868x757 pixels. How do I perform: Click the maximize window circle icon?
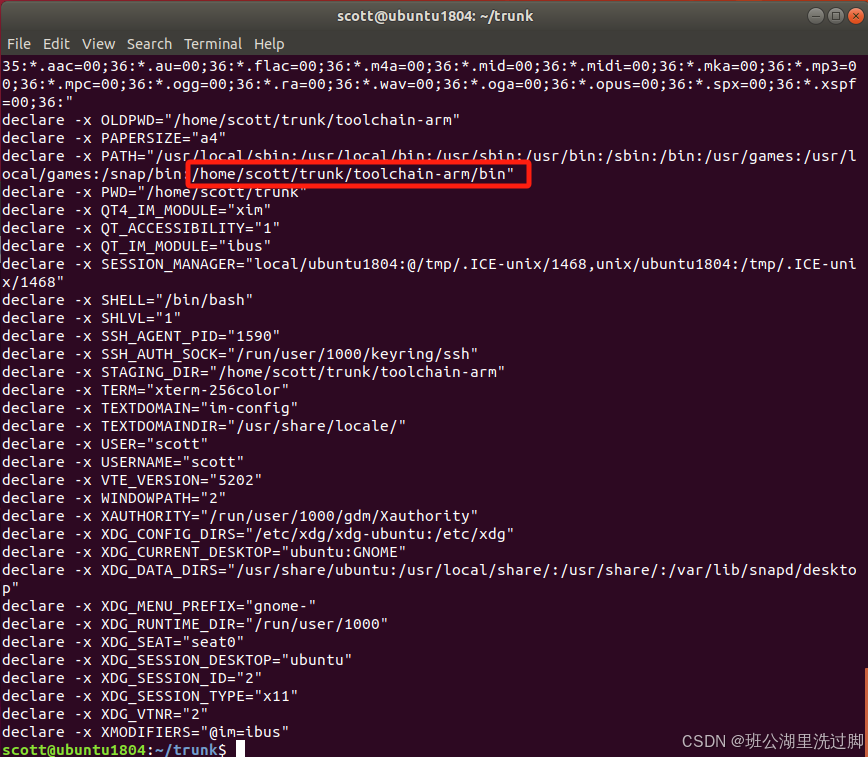tap(836, 15)
